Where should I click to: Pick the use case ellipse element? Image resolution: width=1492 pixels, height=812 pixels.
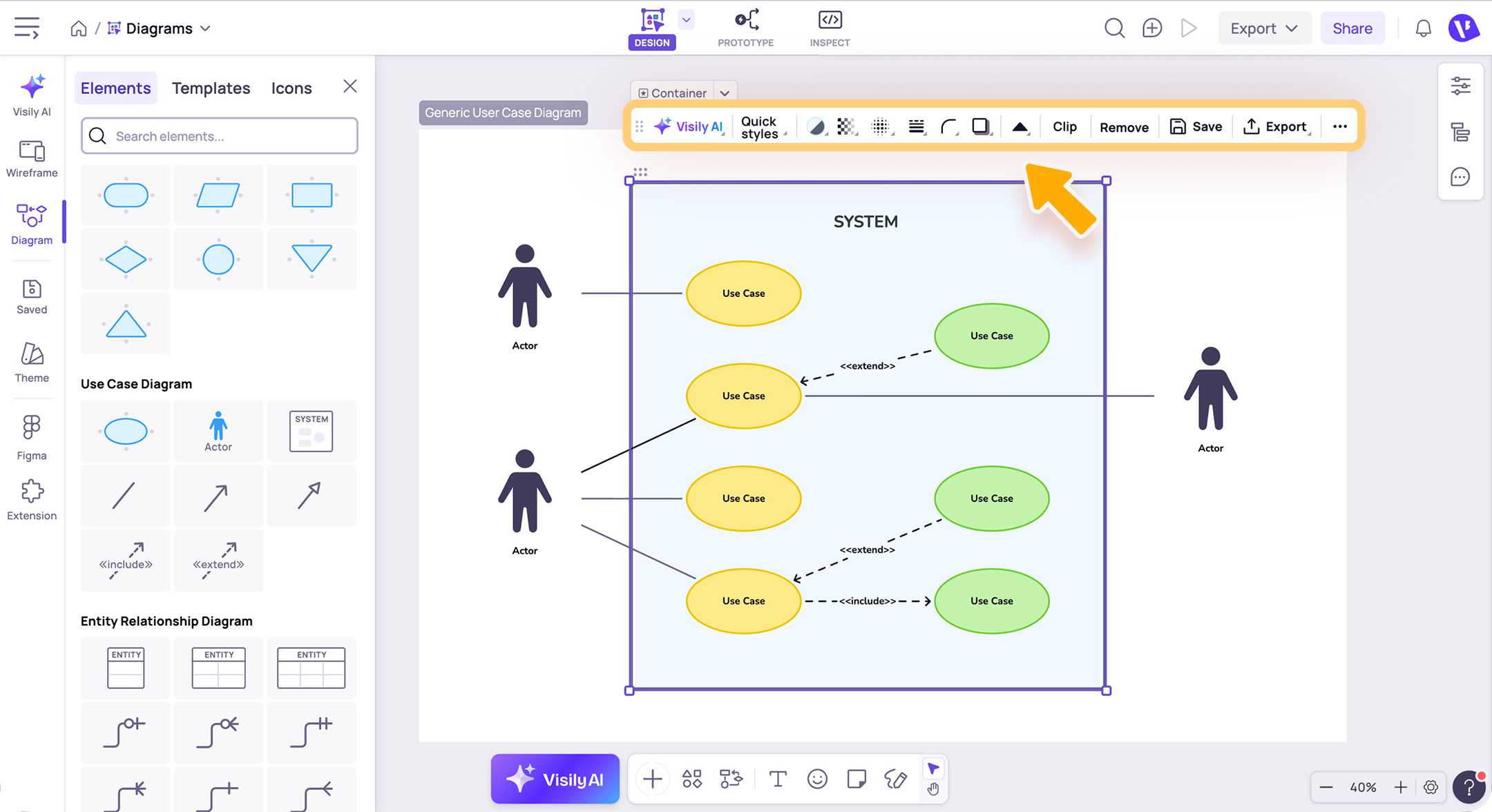[x=126, y=431]
